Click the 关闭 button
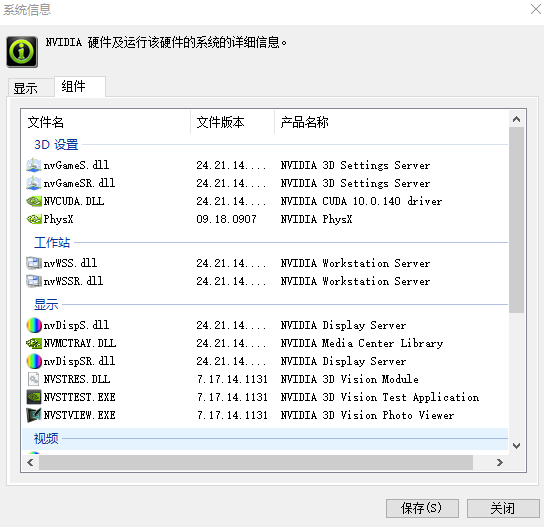Viewport: 544px width, 527px height. 503,508
